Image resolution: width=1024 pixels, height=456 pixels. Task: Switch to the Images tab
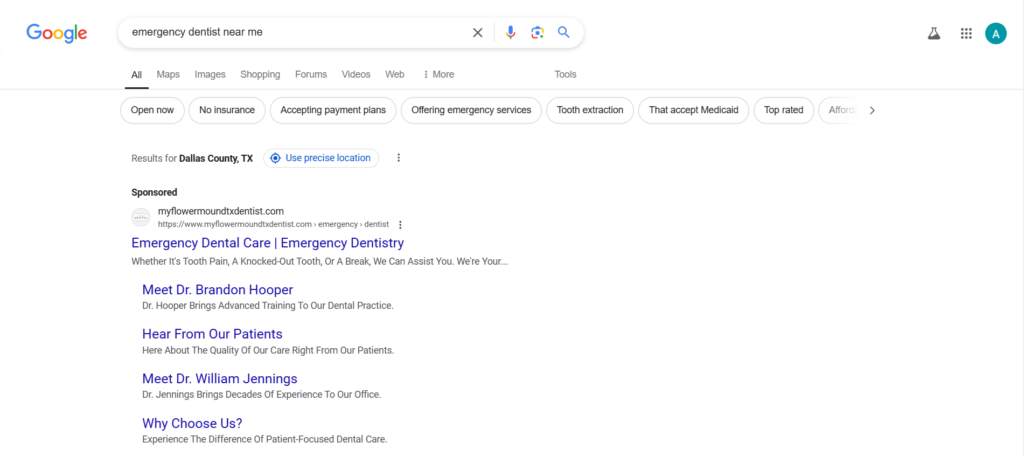pyautogui.click(x=210, y=74)
